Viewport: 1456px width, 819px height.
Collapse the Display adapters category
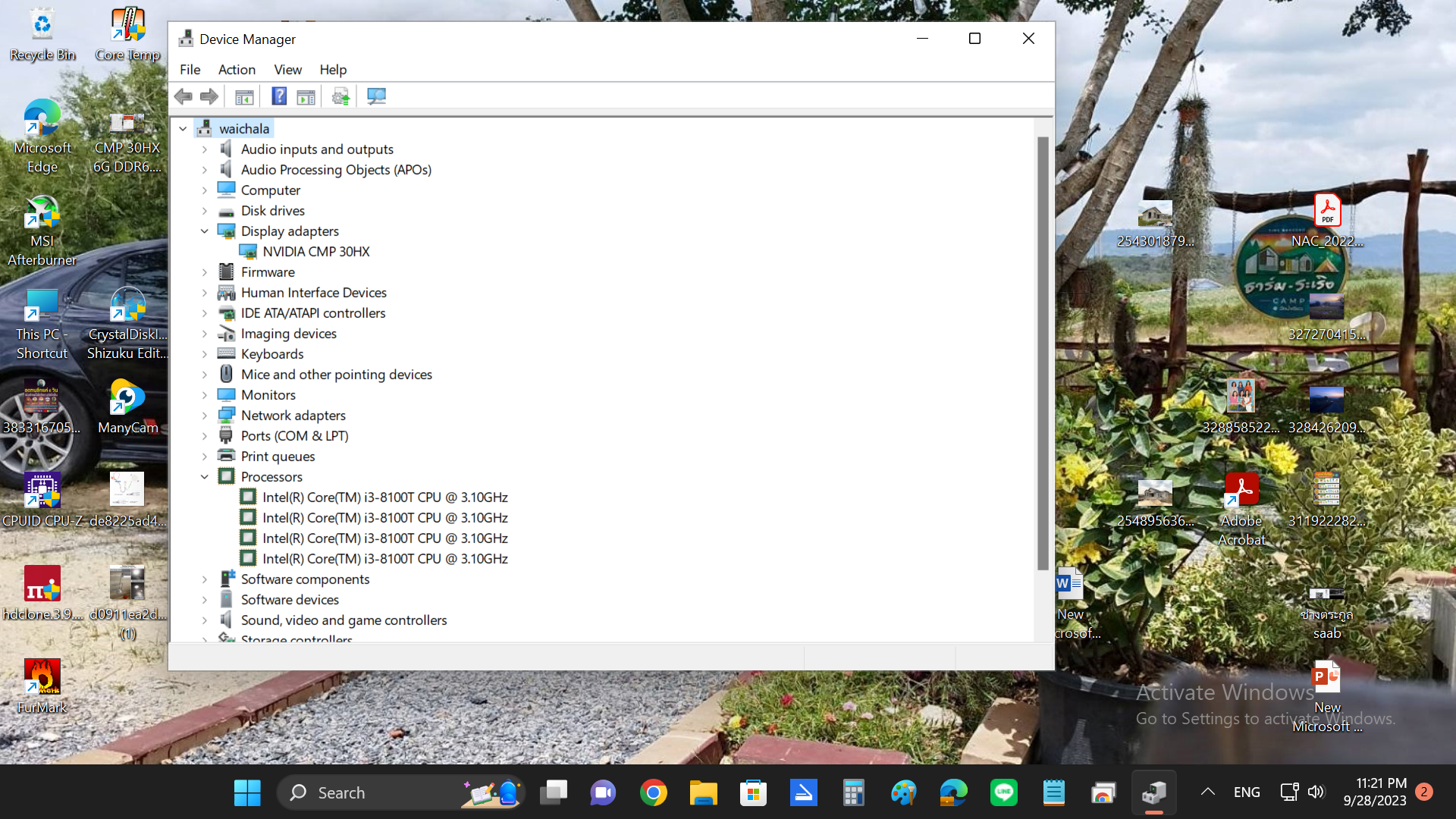click(x=204, y=231)
